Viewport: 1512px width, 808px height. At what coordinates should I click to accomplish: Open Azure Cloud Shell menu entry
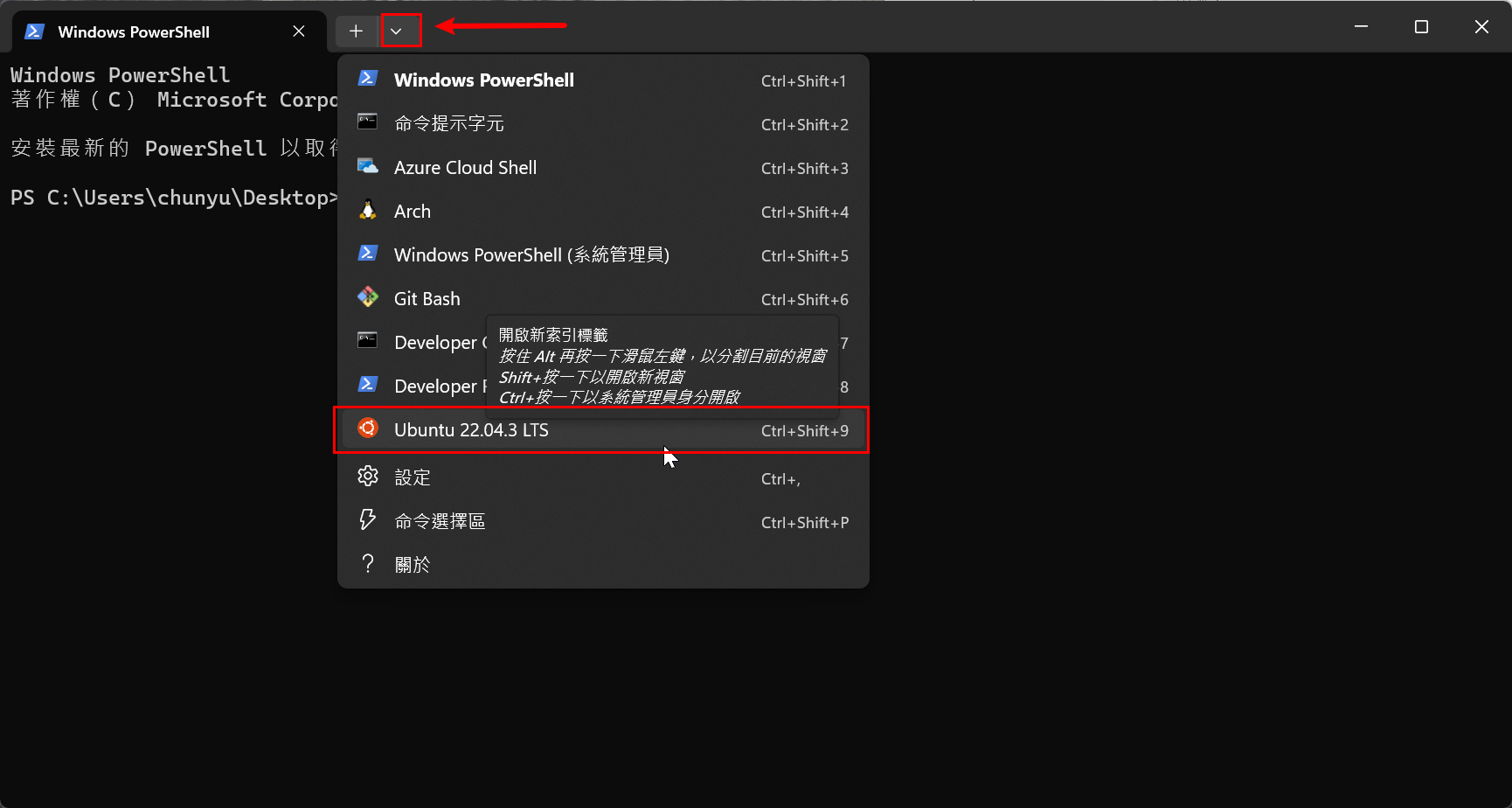tap(466, 167)
